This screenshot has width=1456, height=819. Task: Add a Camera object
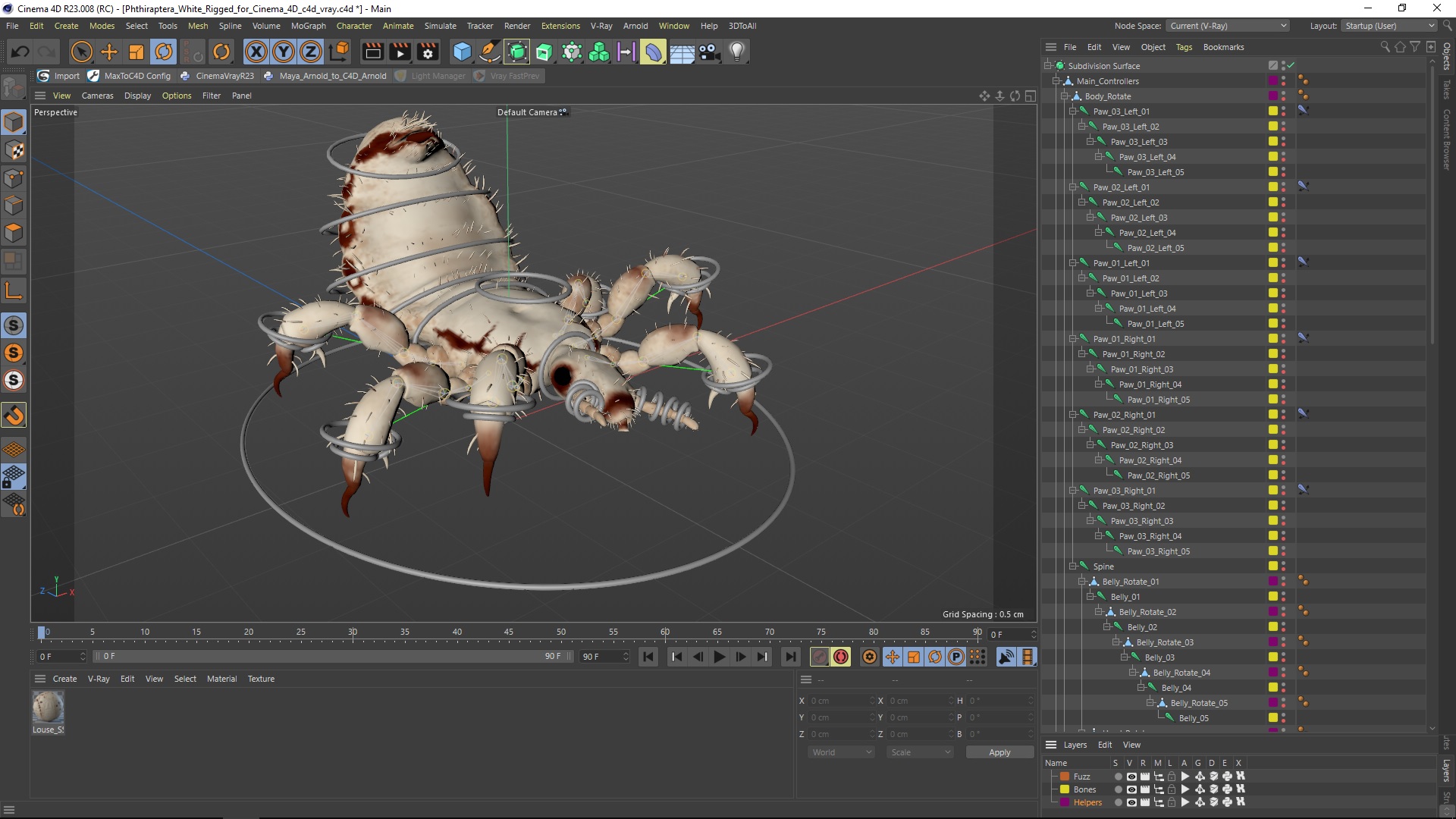coord(708,52)
